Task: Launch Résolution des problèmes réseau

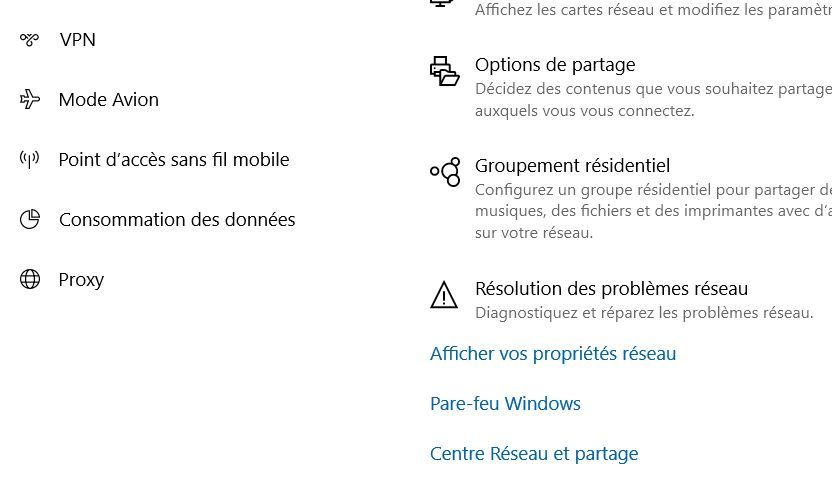Action: click(x=611, y=289)
